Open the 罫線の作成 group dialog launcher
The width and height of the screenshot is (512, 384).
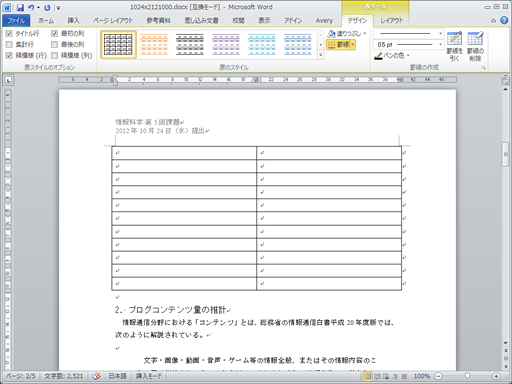pyautogui.click(x=484, y=68)
